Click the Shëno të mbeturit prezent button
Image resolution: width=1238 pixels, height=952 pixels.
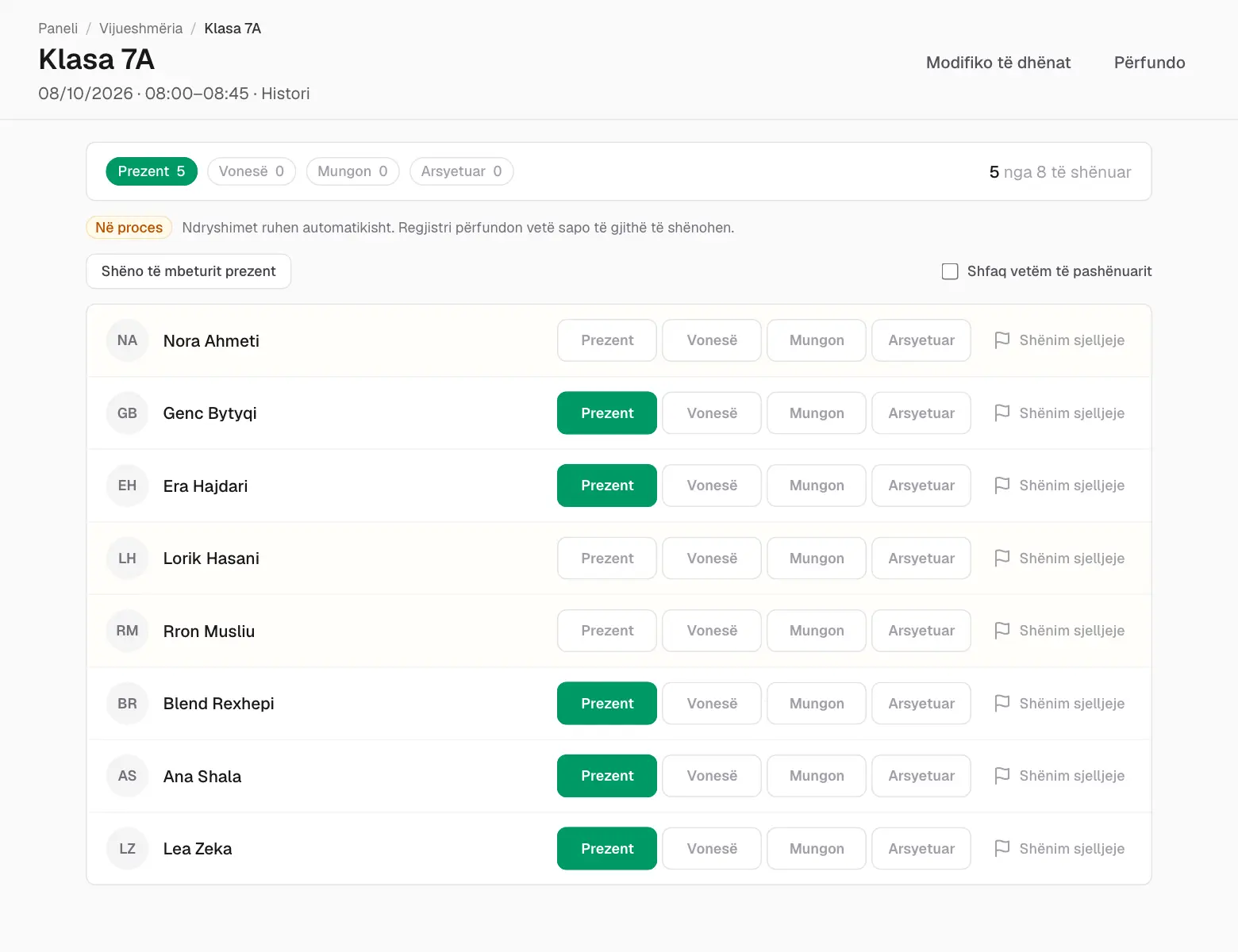(189, 271)
